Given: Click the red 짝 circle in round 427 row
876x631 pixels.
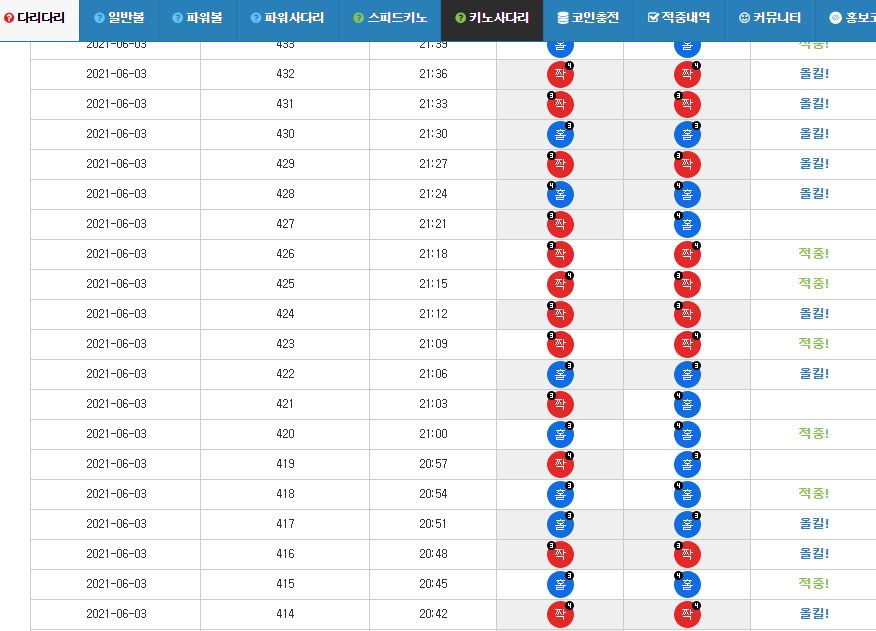Looking at the screenshot, I should [x=560, y=224].
